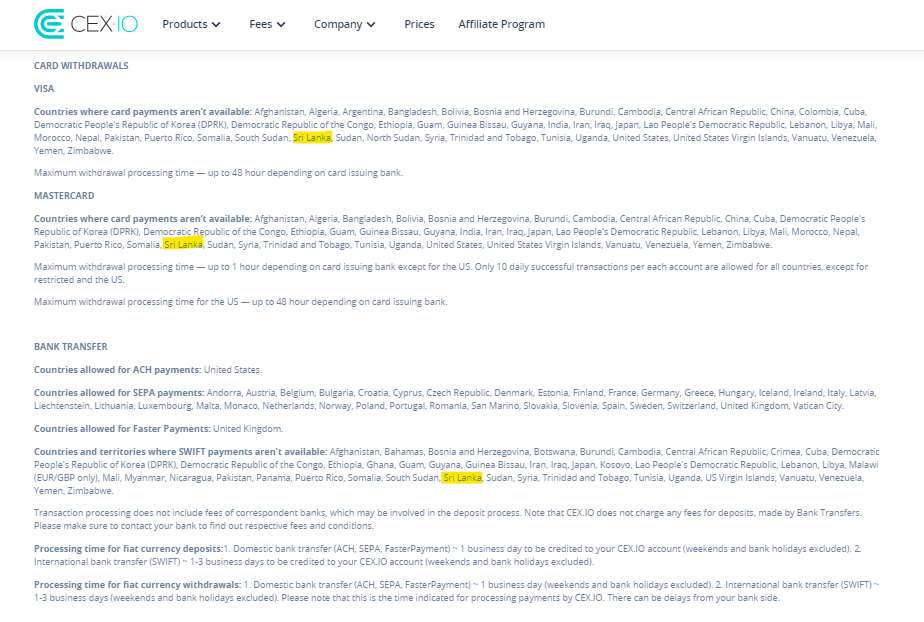The height and width of the screenshot is (622, 924).
Task: Expand the Company chevron arrow
Action: coord(371,25)
